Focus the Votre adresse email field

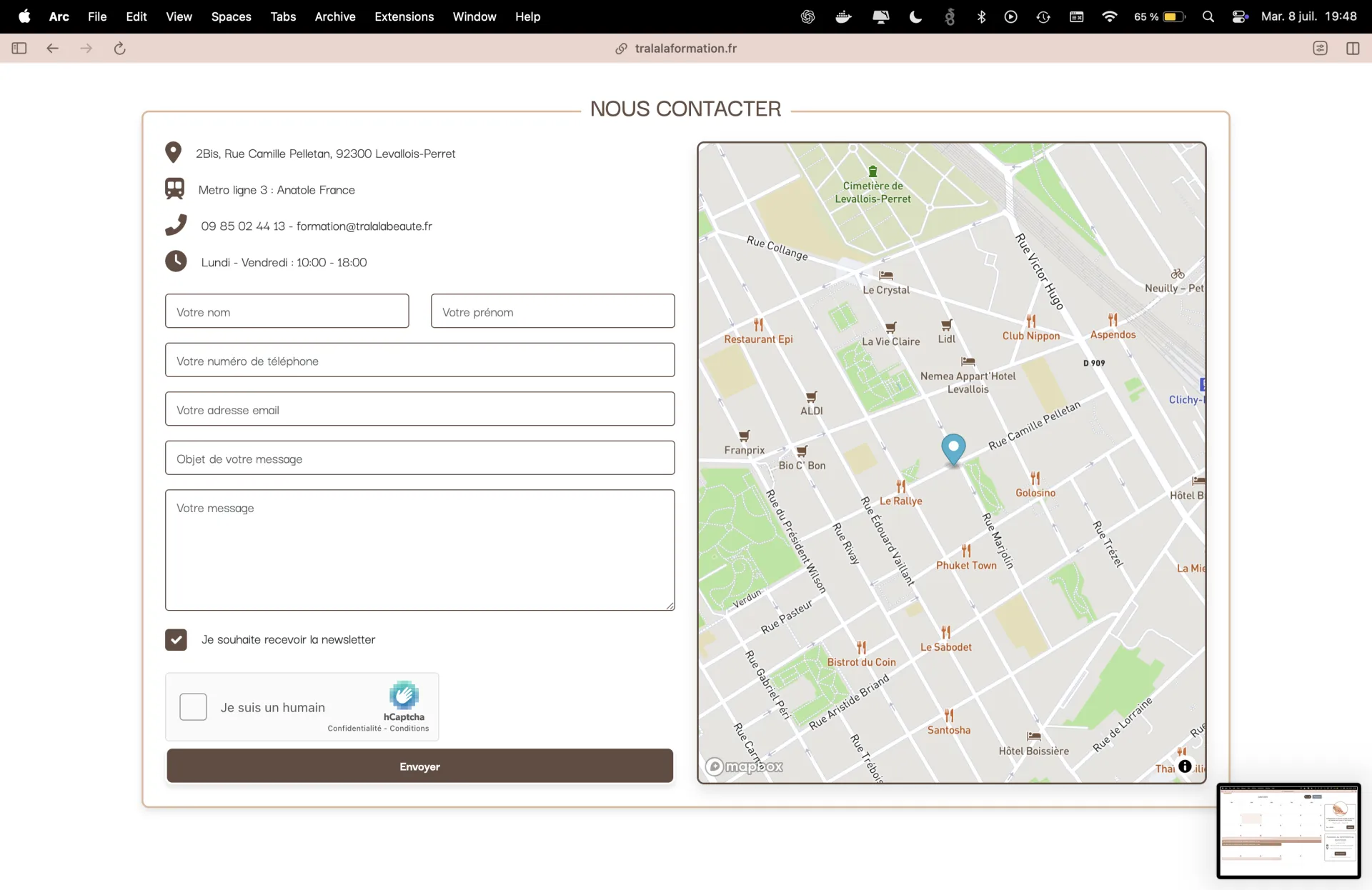(x=419, y=409)
